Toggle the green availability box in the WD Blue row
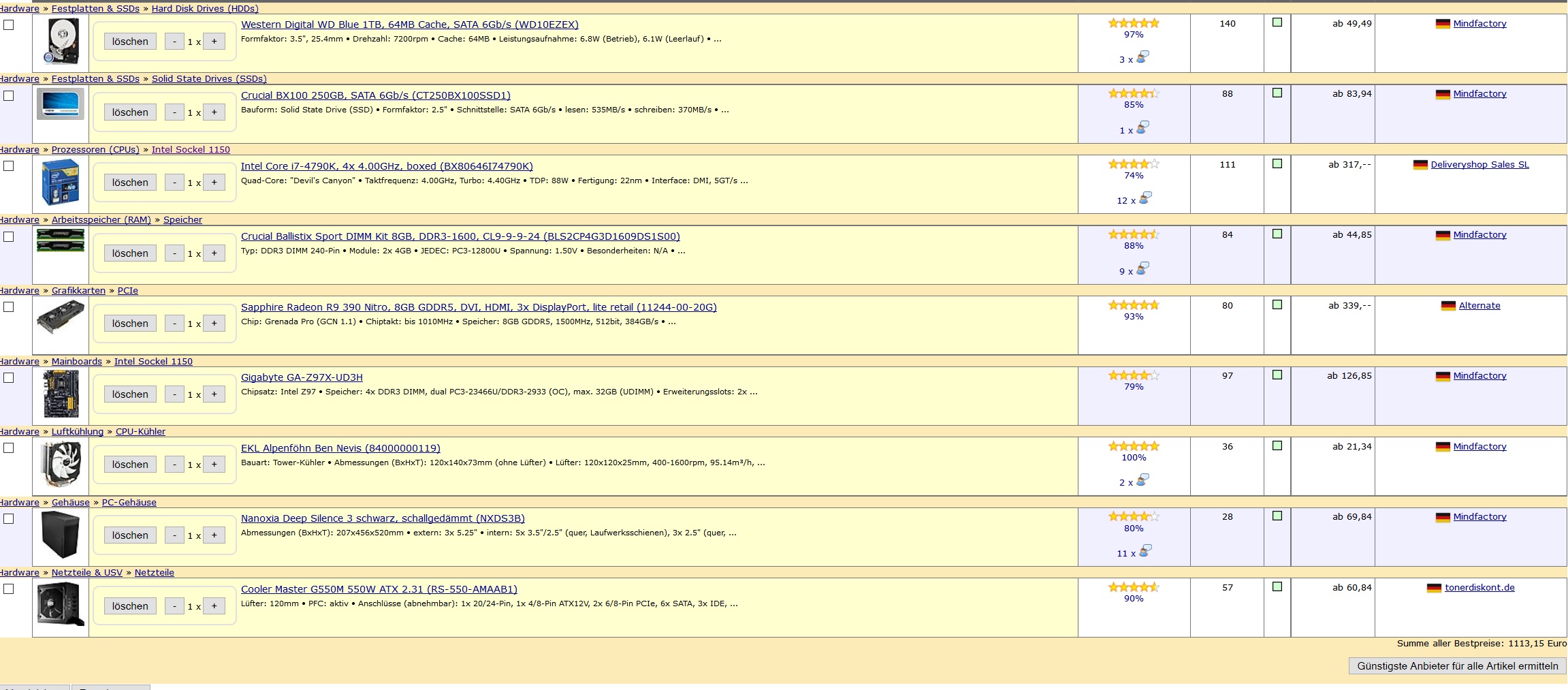Screen dimensions: 1568x690 coord(1277,22)
